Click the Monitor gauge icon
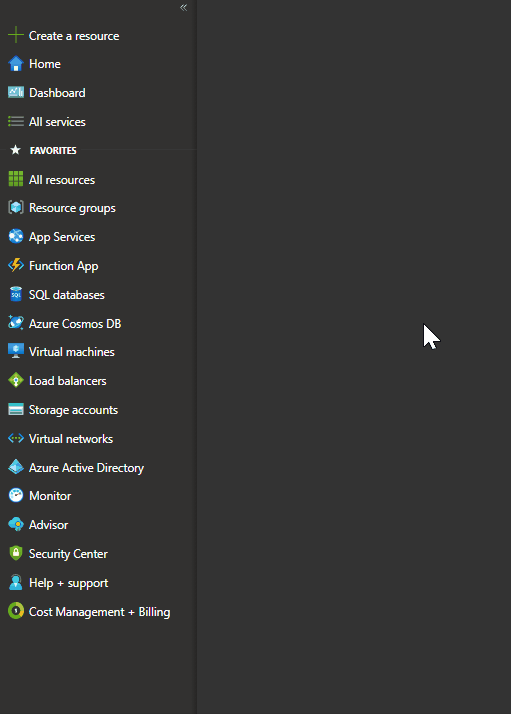 pyautogui.click(x=16, y=495)
